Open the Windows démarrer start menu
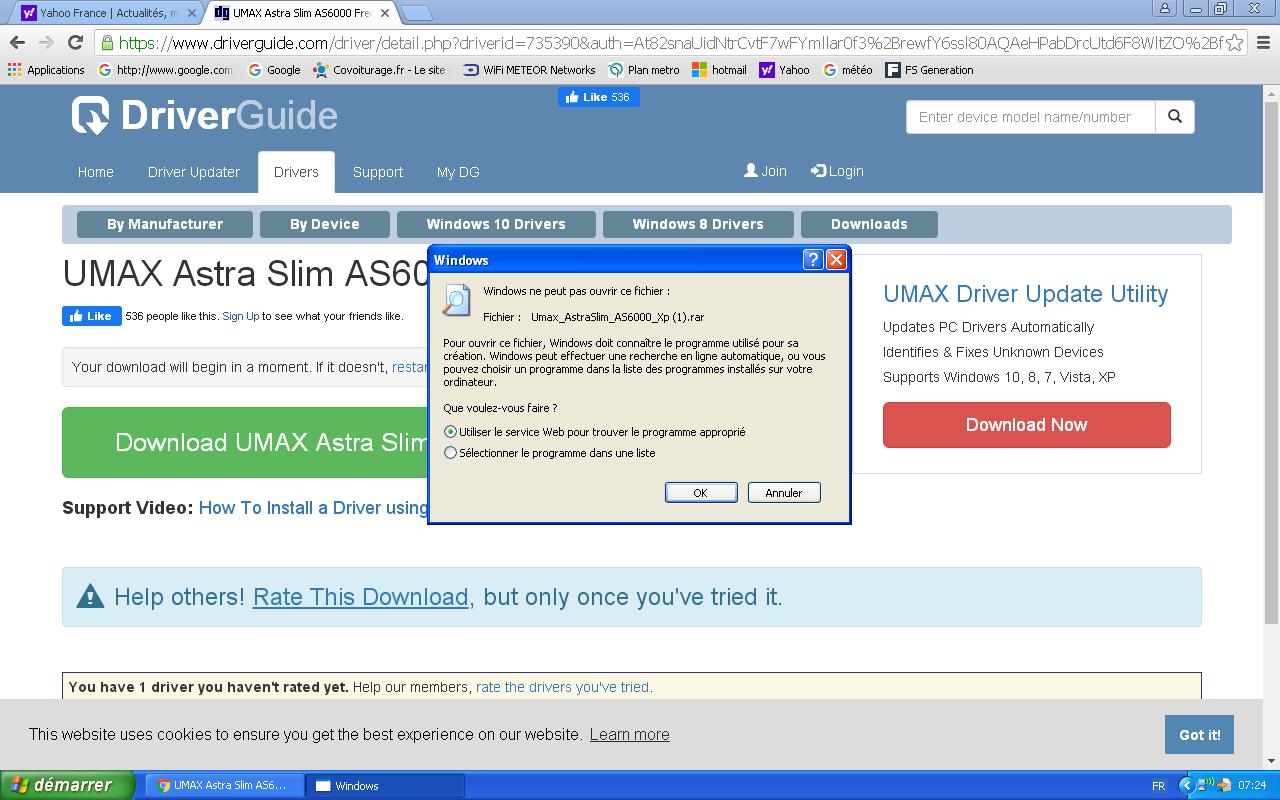This screenshot has height=800, width=1280. [67, 785]
